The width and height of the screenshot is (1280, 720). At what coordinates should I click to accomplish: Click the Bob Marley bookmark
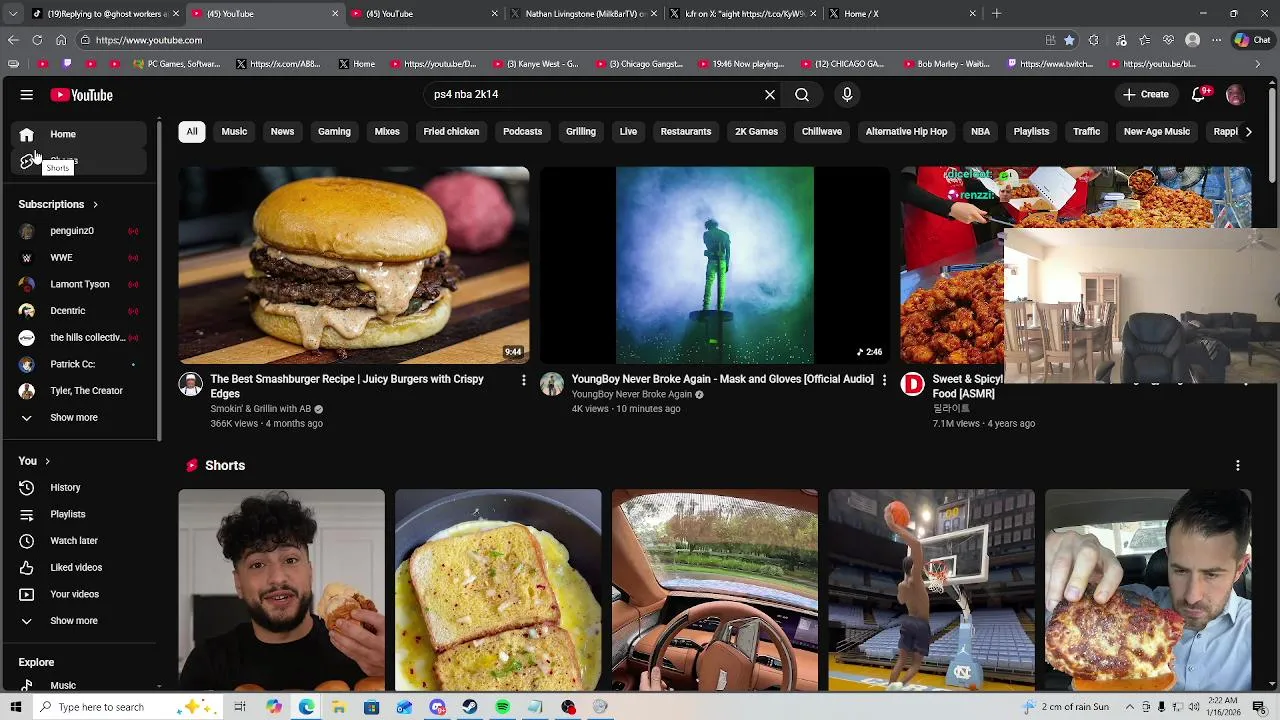click(945, 64)
